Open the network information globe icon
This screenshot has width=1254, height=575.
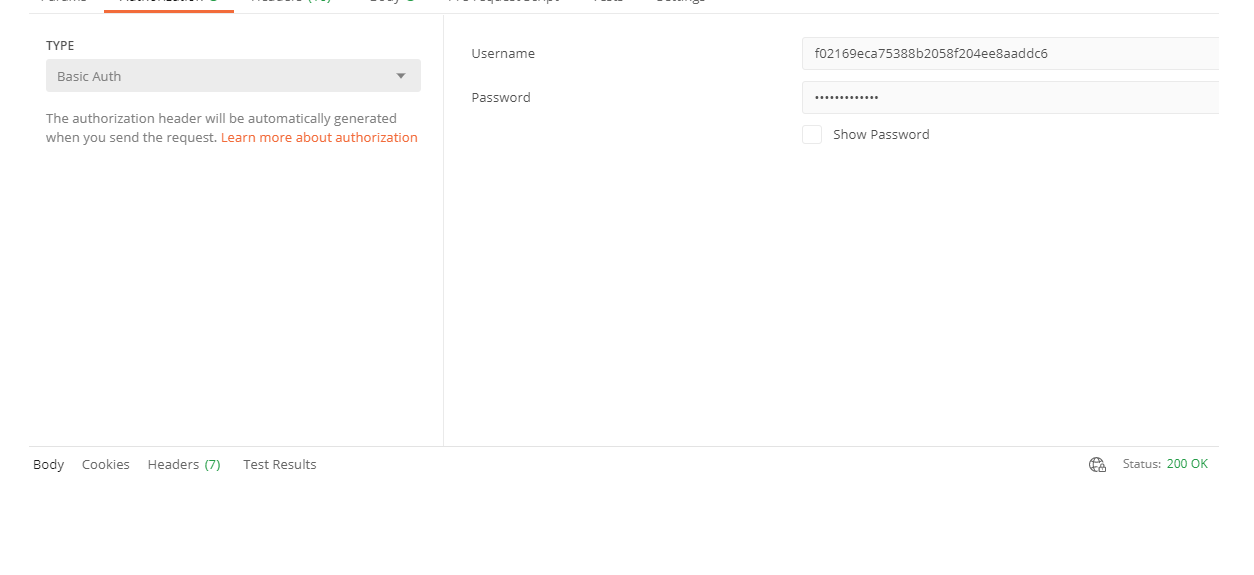1097,464
